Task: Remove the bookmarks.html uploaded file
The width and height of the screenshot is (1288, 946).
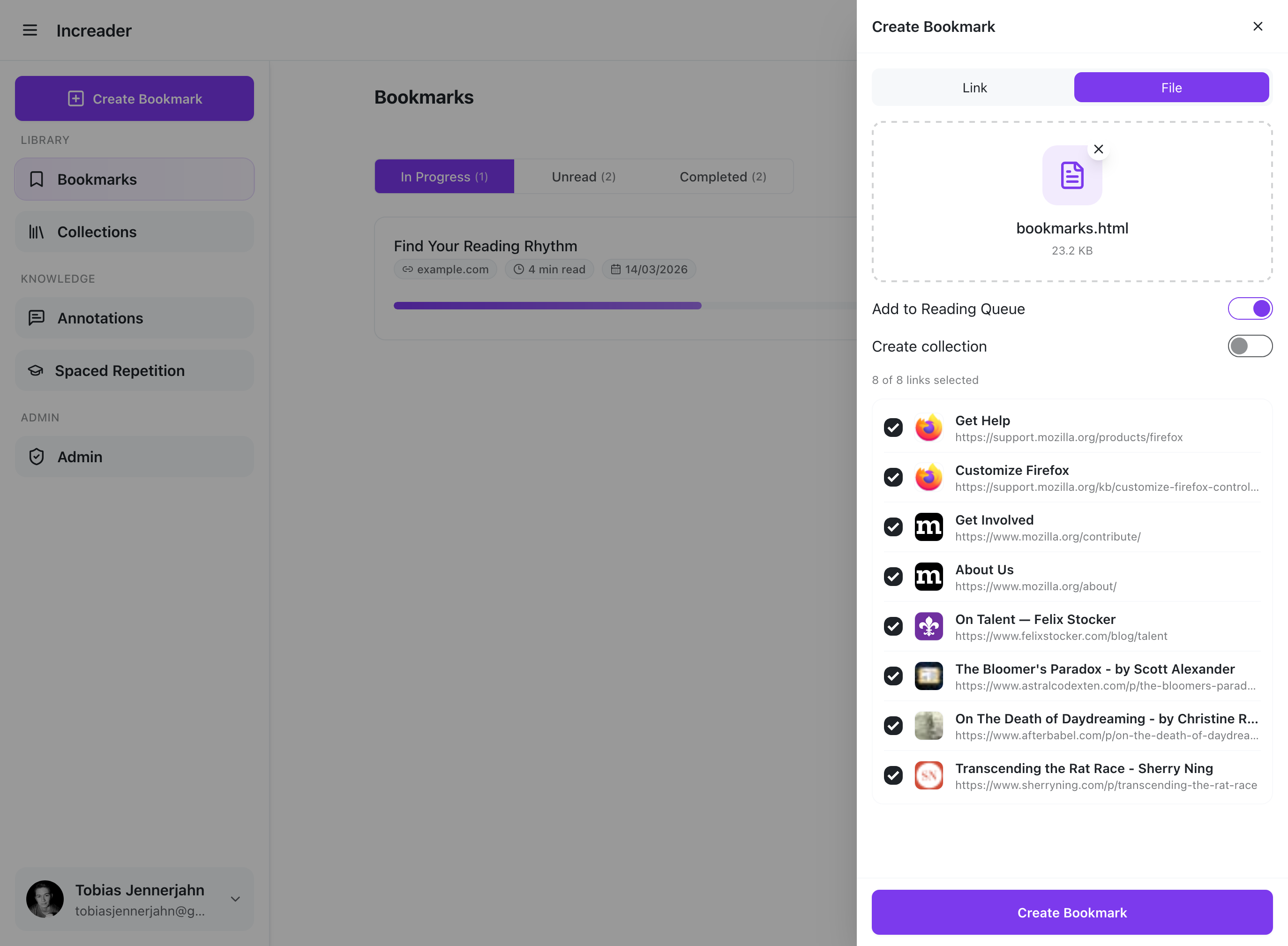Action: [x=1098, y=150]
